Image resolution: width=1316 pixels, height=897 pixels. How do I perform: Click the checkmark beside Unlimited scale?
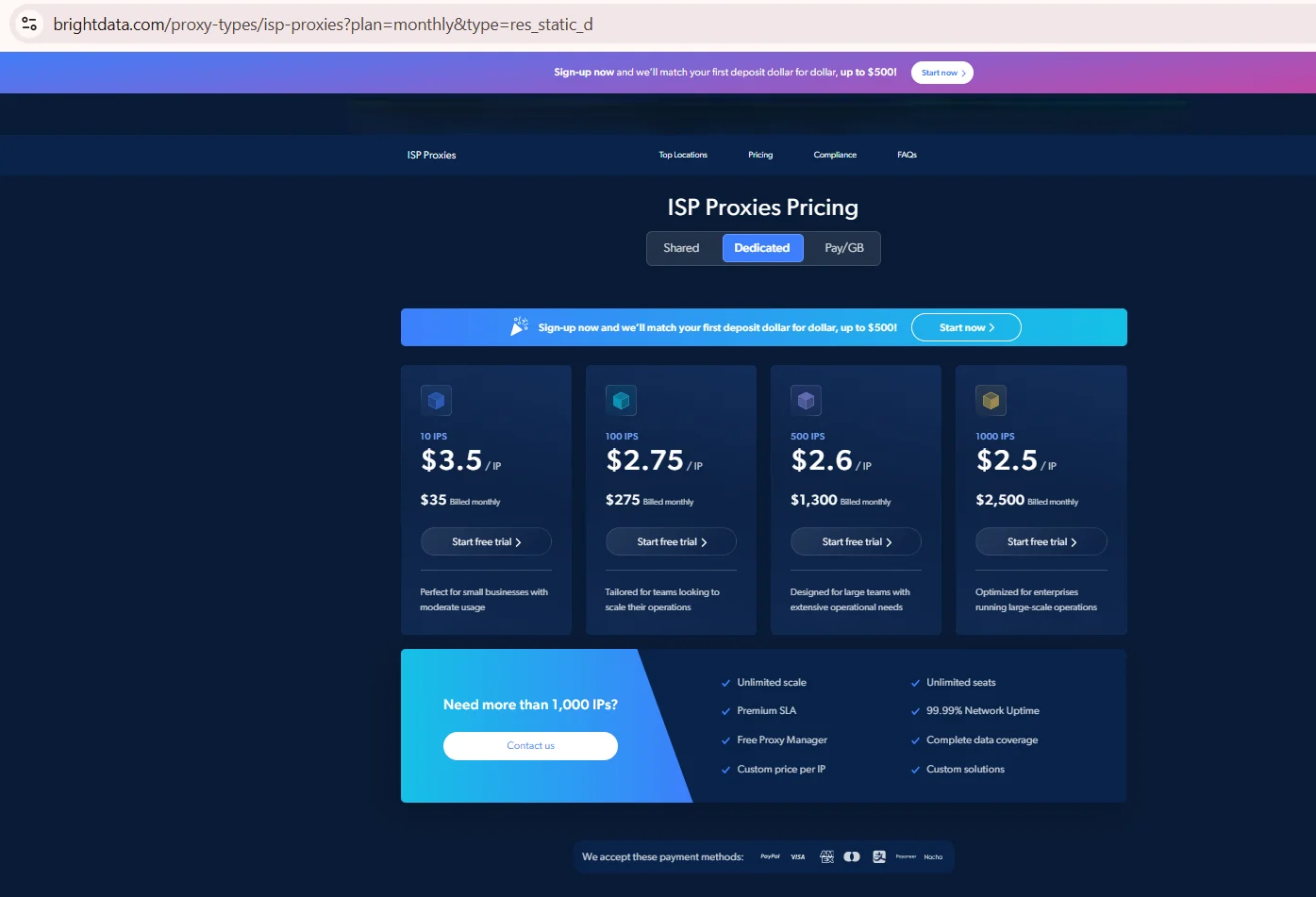point(725,683)
